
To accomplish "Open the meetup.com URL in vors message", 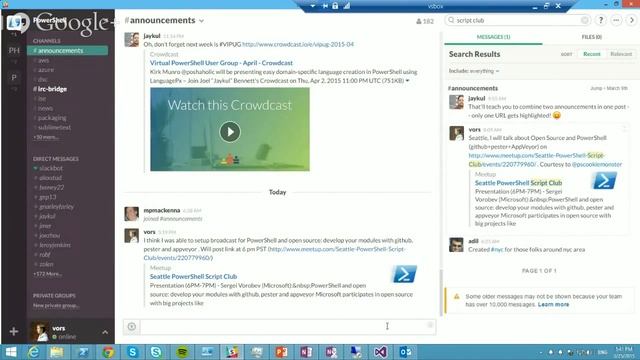I will [274, 253].
